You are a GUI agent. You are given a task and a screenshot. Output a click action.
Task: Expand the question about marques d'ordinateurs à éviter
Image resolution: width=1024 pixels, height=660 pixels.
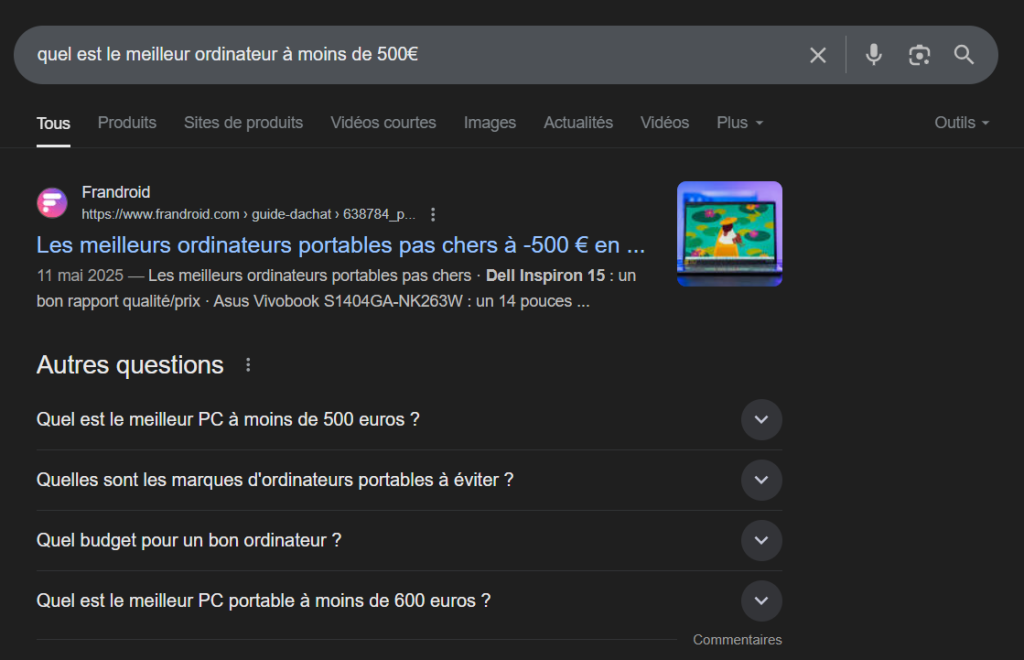point(761,480)
